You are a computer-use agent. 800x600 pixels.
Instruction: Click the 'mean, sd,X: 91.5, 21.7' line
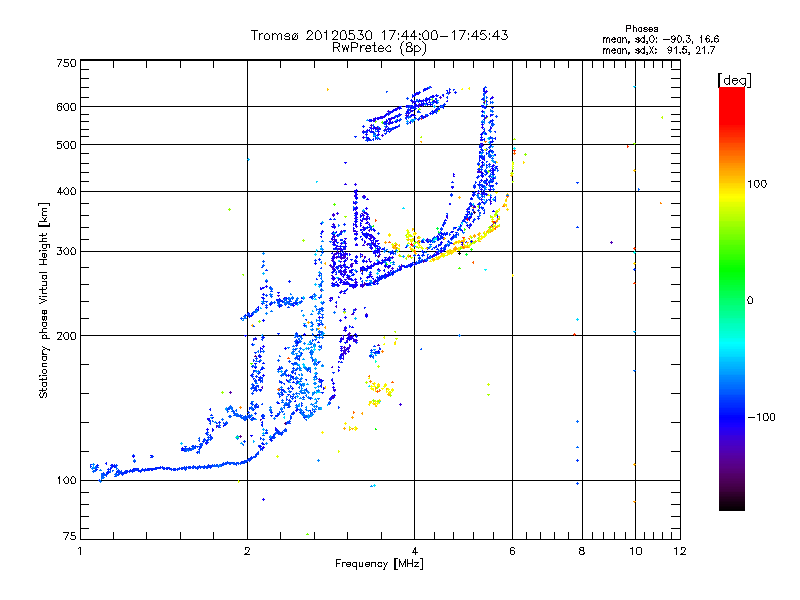pos(659,50)
